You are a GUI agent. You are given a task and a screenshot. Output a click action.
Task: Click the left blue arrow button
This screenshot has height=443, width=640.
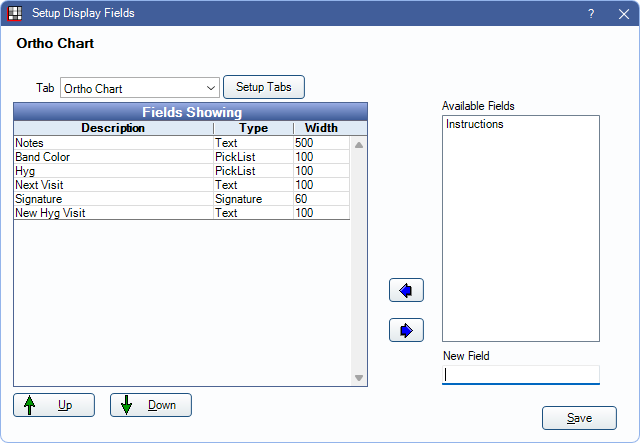(406, 290)
